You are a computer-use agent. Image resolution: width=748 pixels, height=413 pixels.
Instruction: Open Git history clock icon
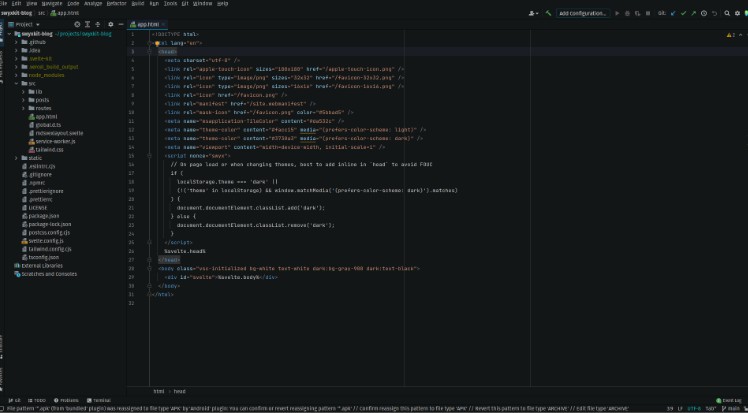pyautogui.click(x=704, y=13)
